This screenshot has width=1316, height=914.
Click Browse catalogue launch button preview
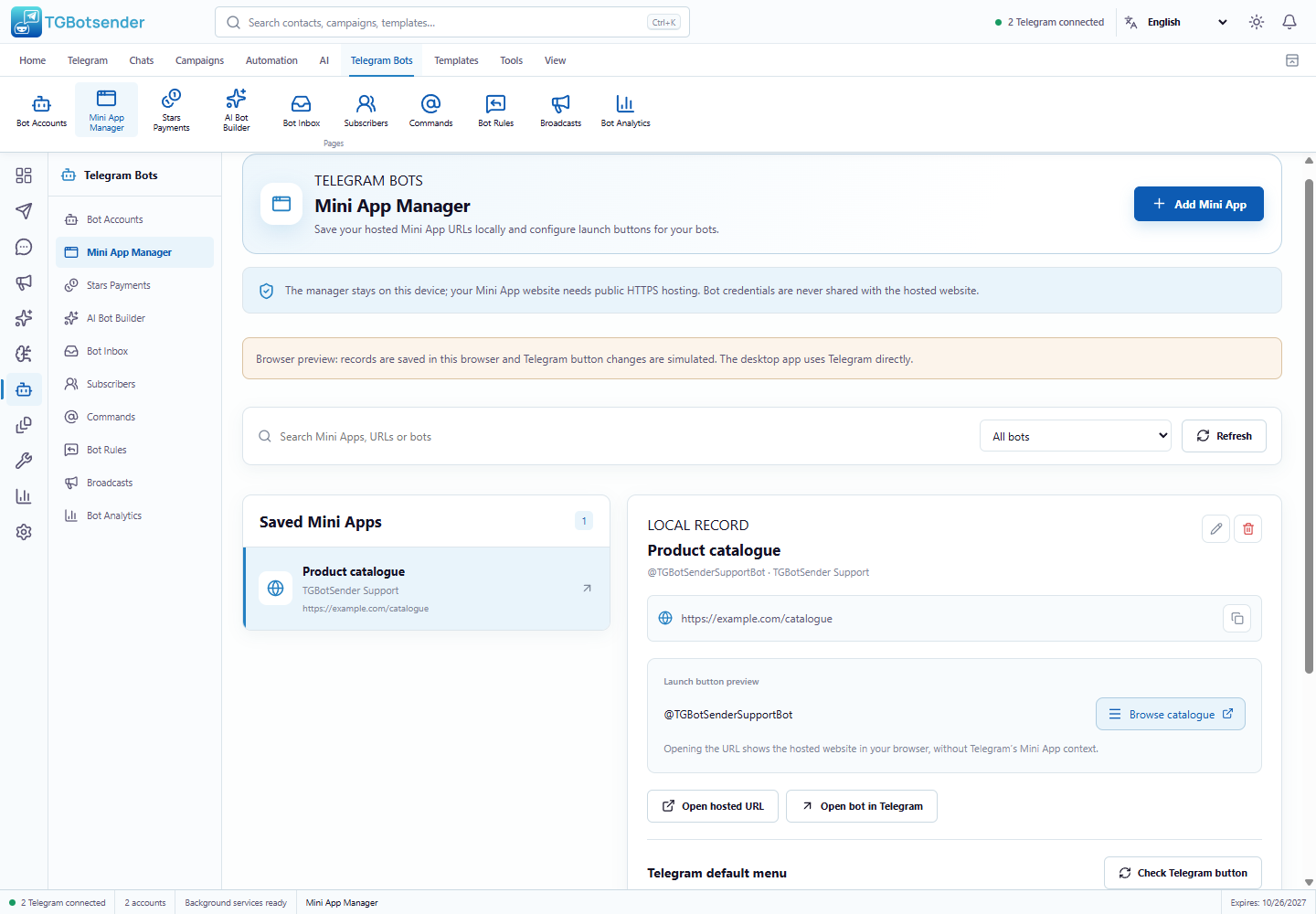(1171, 715)
